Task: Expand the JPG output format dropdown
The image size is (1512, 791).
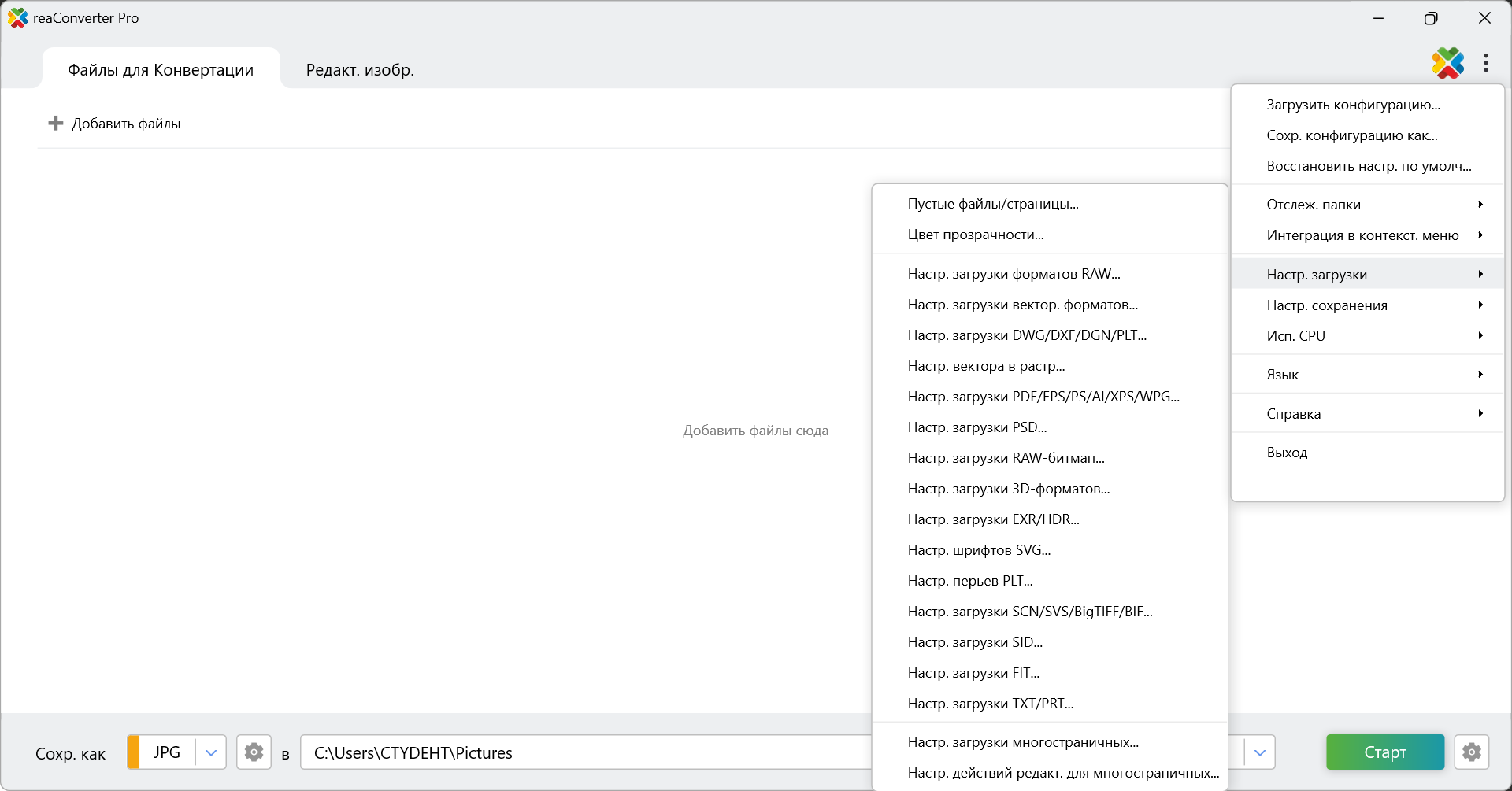Action: pyautogui.click(x=211, y=752)
